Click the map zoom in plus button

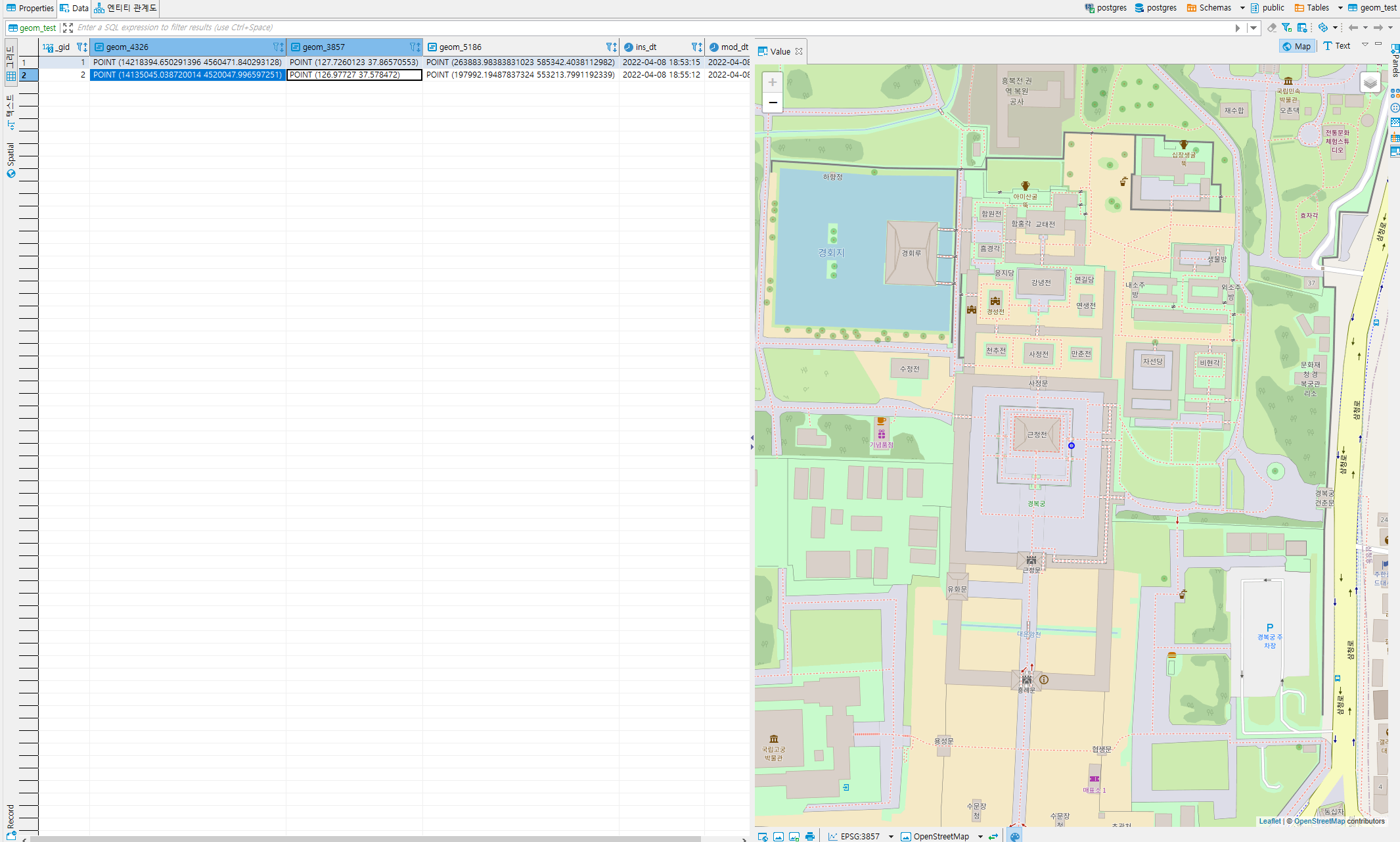[x=773, y=82]
